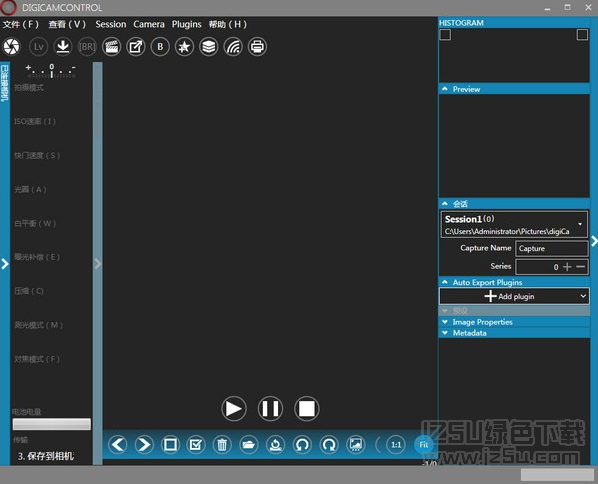Rotate image with the left rotate icon

coord(302,444)
